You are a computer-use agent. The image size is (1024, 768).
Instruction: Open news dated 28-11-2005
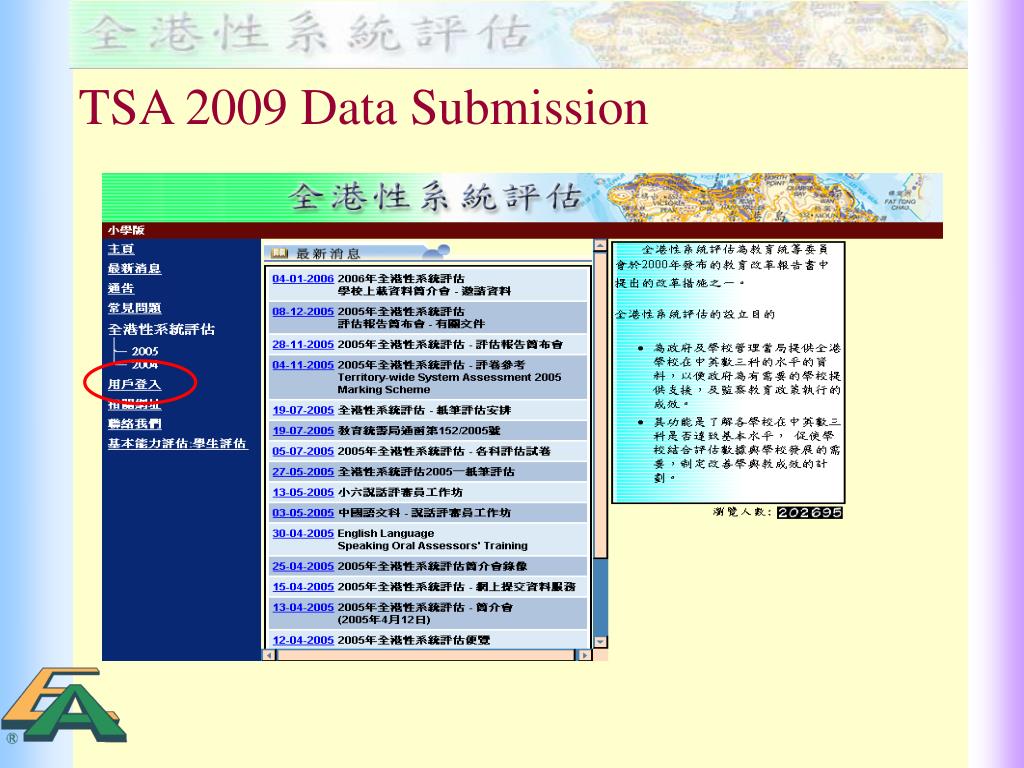(x=303, y=344)
